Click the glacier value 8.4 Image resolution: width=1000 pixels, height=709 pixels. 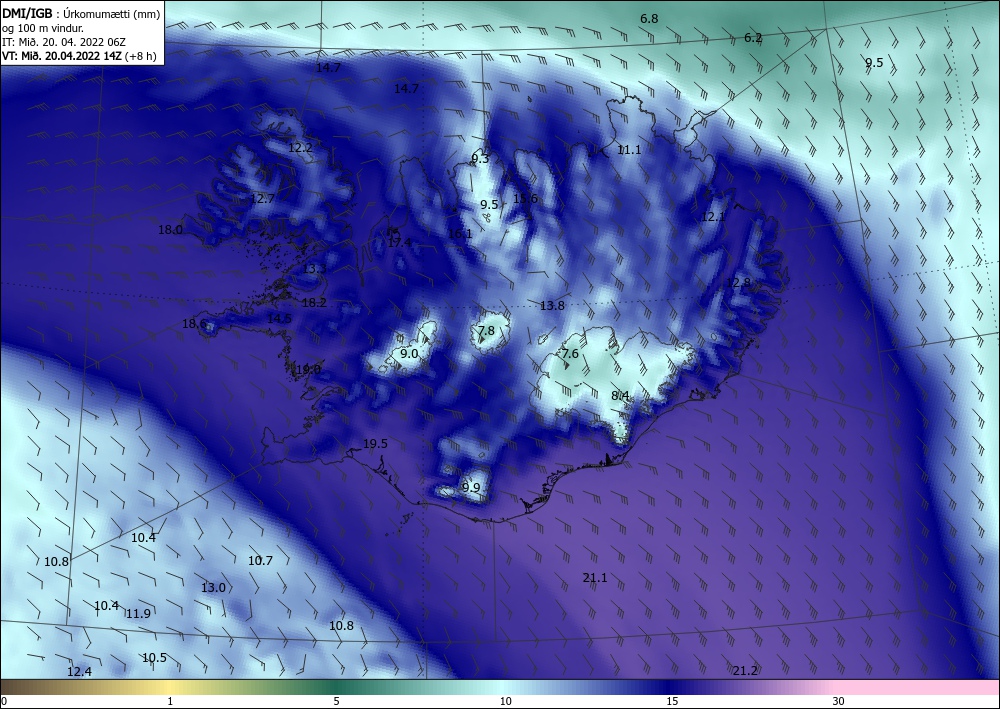pyautogui.click(x=621, y=396)
